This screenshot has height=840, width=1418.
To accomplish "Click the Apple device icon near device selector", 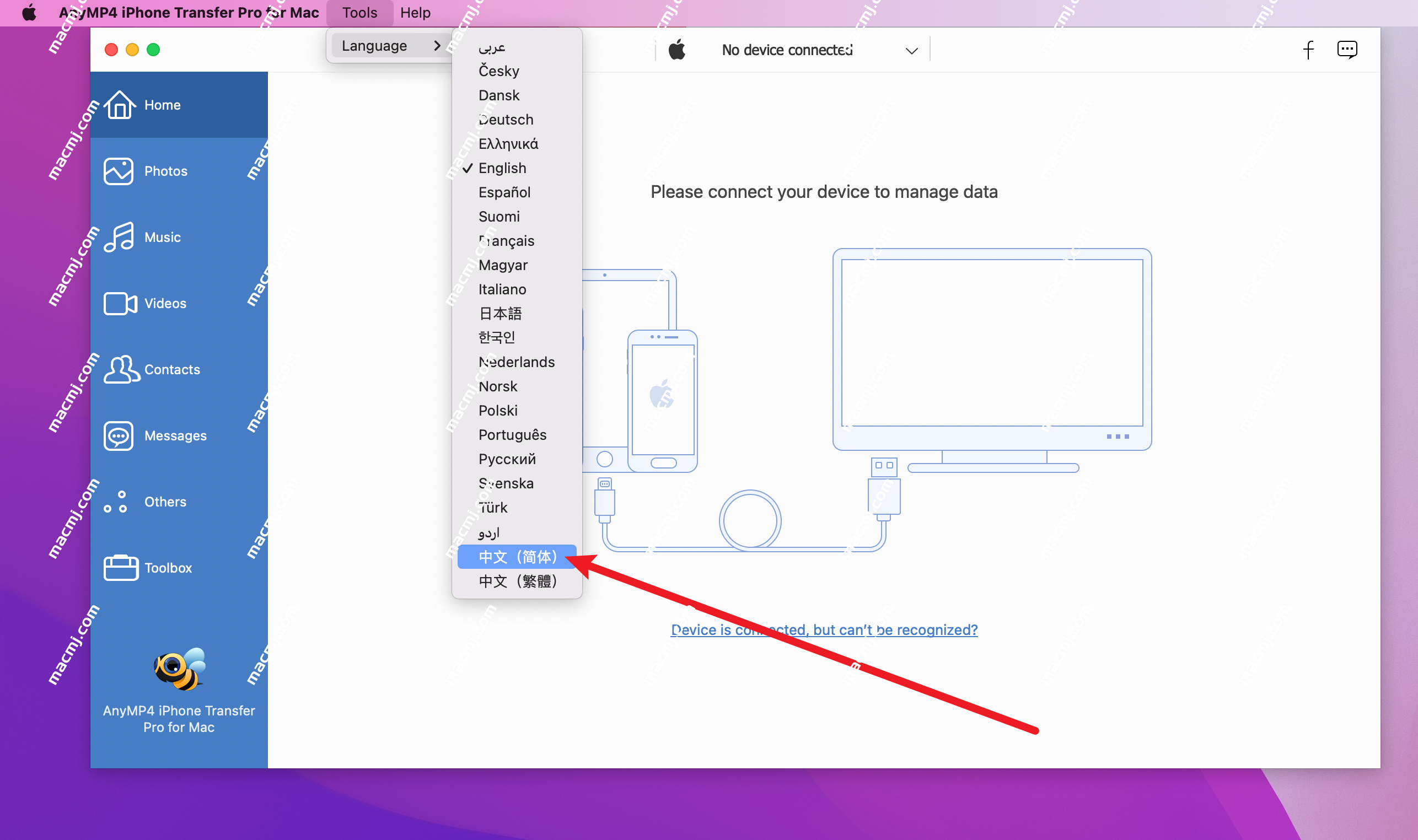I will (x=677, y=50).
